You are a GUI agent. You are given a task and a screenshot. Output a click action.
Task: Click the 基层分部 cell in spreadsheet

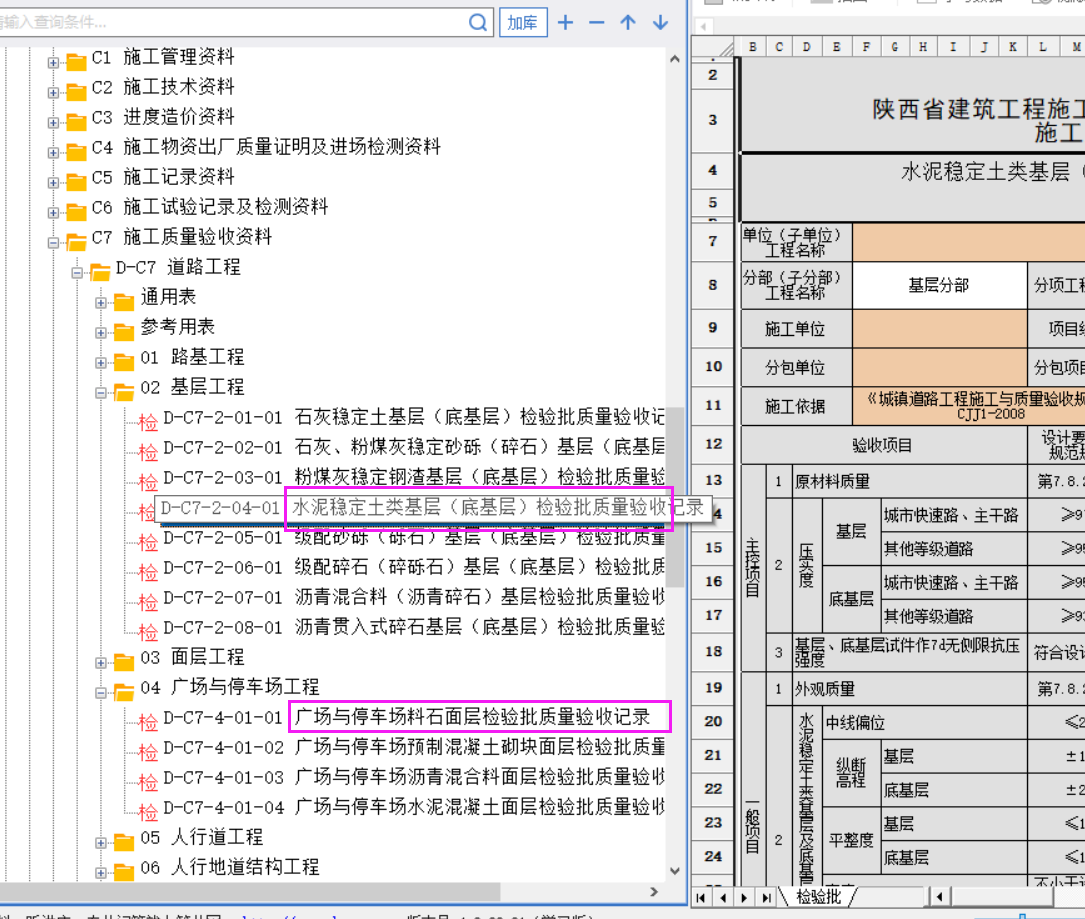[x=939, y=285]
